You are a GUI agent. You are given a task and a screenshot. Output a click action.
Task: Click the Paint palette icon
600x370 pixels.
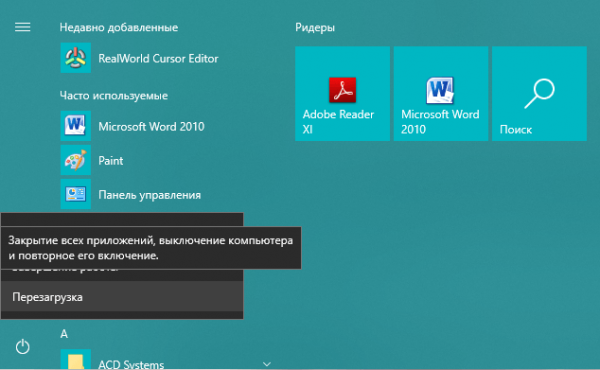click(75, 160)
